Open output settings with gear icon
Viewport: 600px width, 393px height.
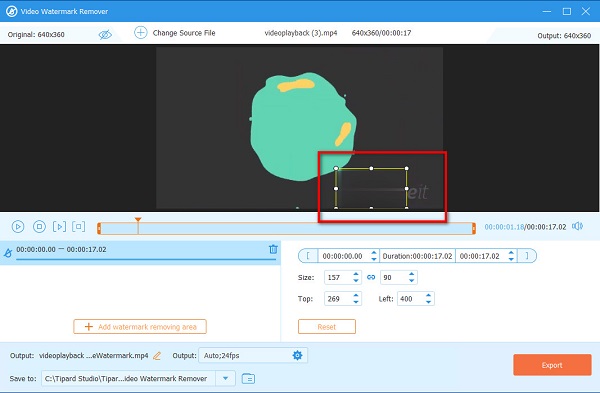pyautogui.click(x=297, y=355)
